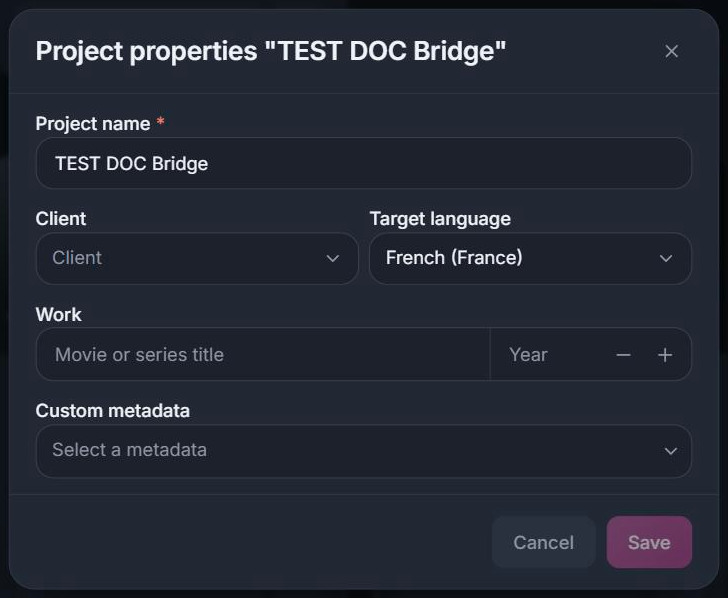
Task: Open the Select a metadata dropdown
Action: tap(364, 451)
